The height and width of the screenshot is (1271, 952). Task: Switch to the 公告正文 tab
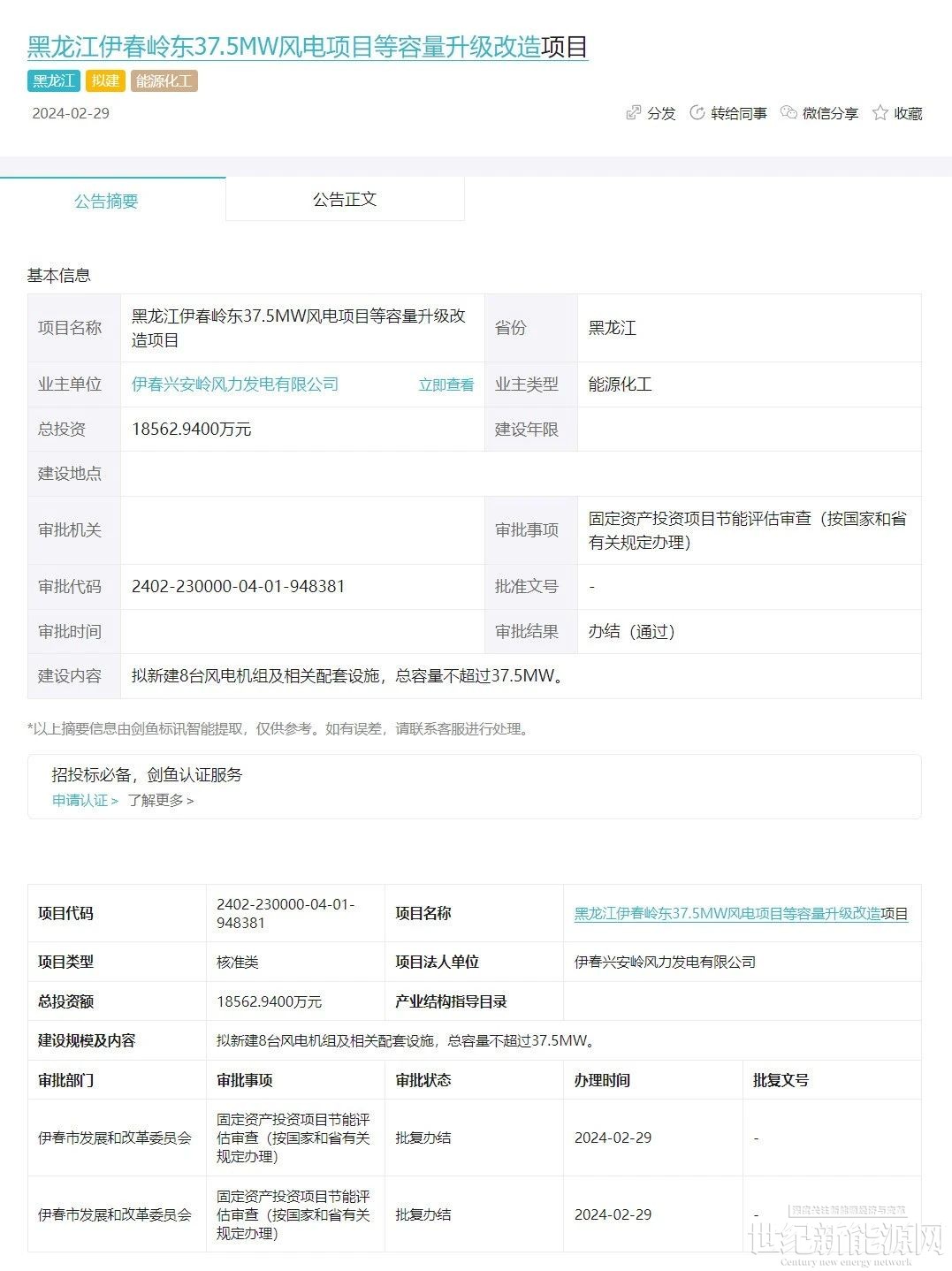coord(345,199)
